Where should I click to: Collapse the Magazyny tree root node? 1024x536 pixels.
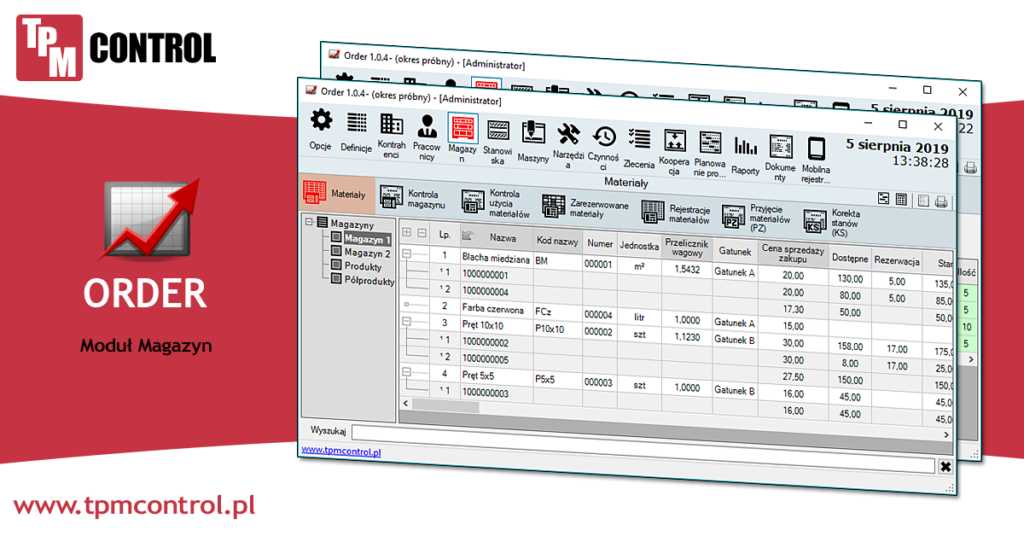coord(310,222)
